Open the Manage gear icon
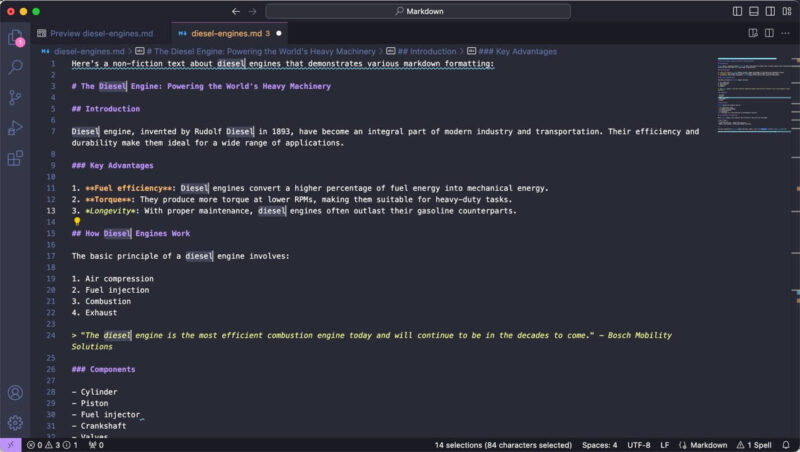Viewport: 800px width, 452px height. pos(15,422)
